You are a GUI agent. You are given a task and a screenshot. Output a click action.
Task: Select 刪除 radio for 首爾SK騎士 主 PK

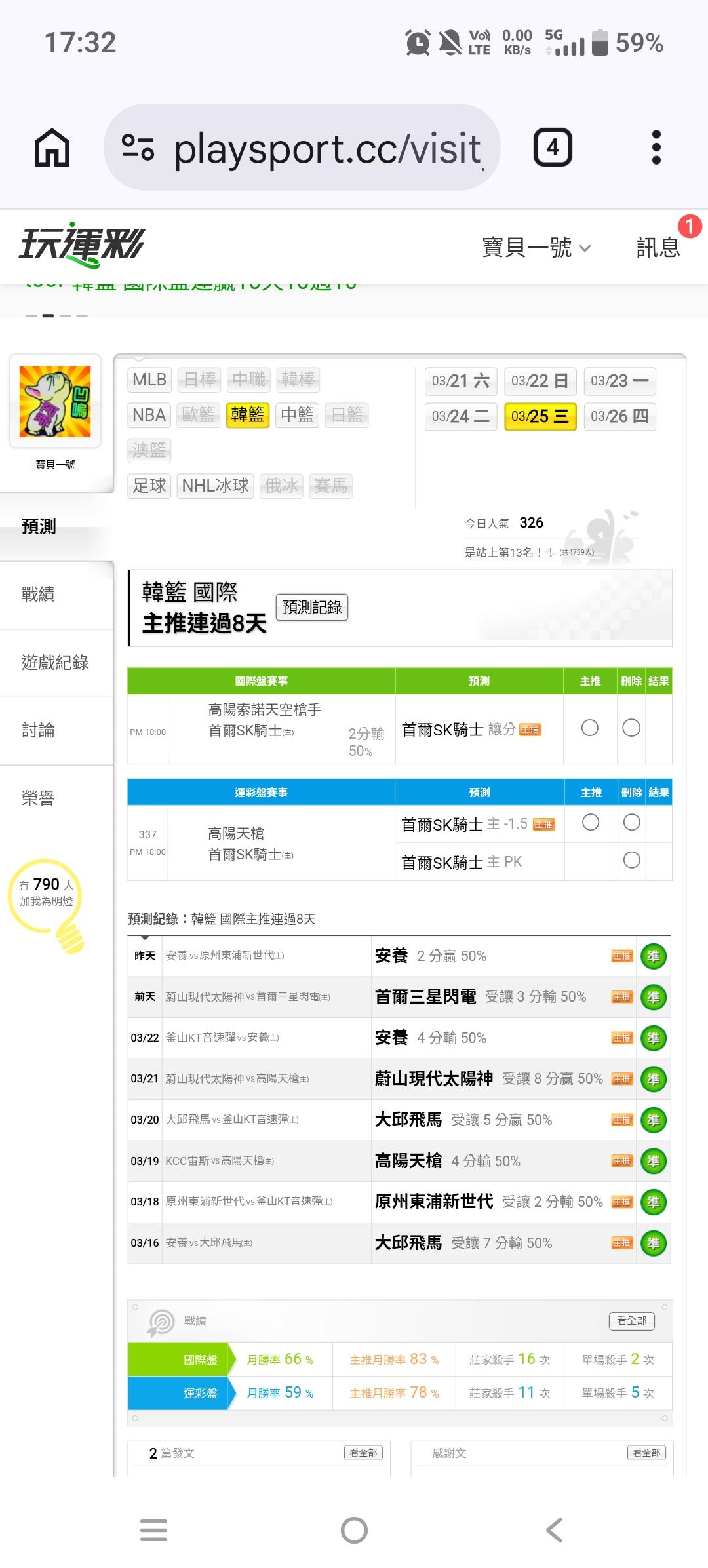pos(632,860)
